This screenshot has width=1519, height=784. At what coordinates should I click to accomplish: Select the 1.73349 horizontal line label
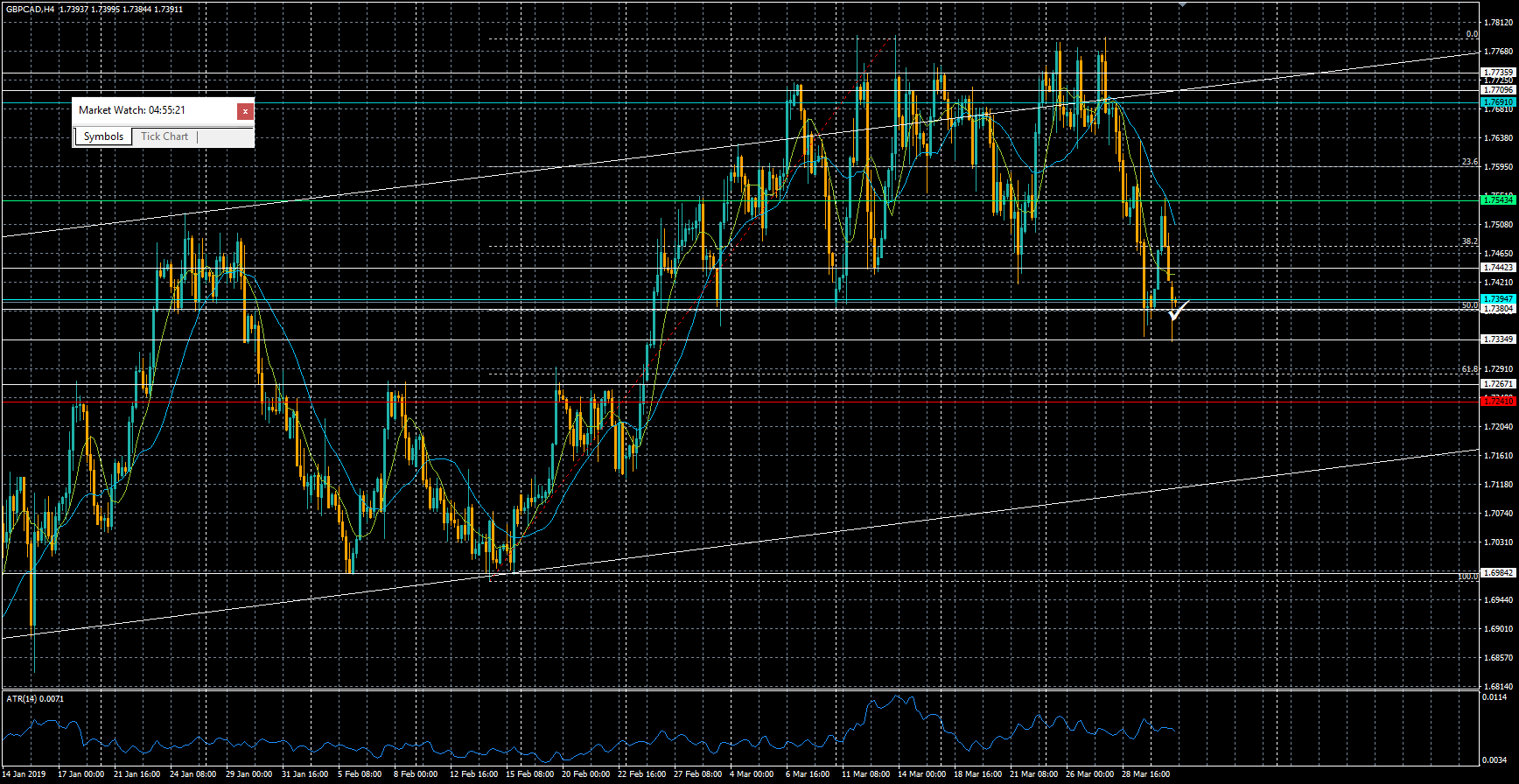point(1498,339)
